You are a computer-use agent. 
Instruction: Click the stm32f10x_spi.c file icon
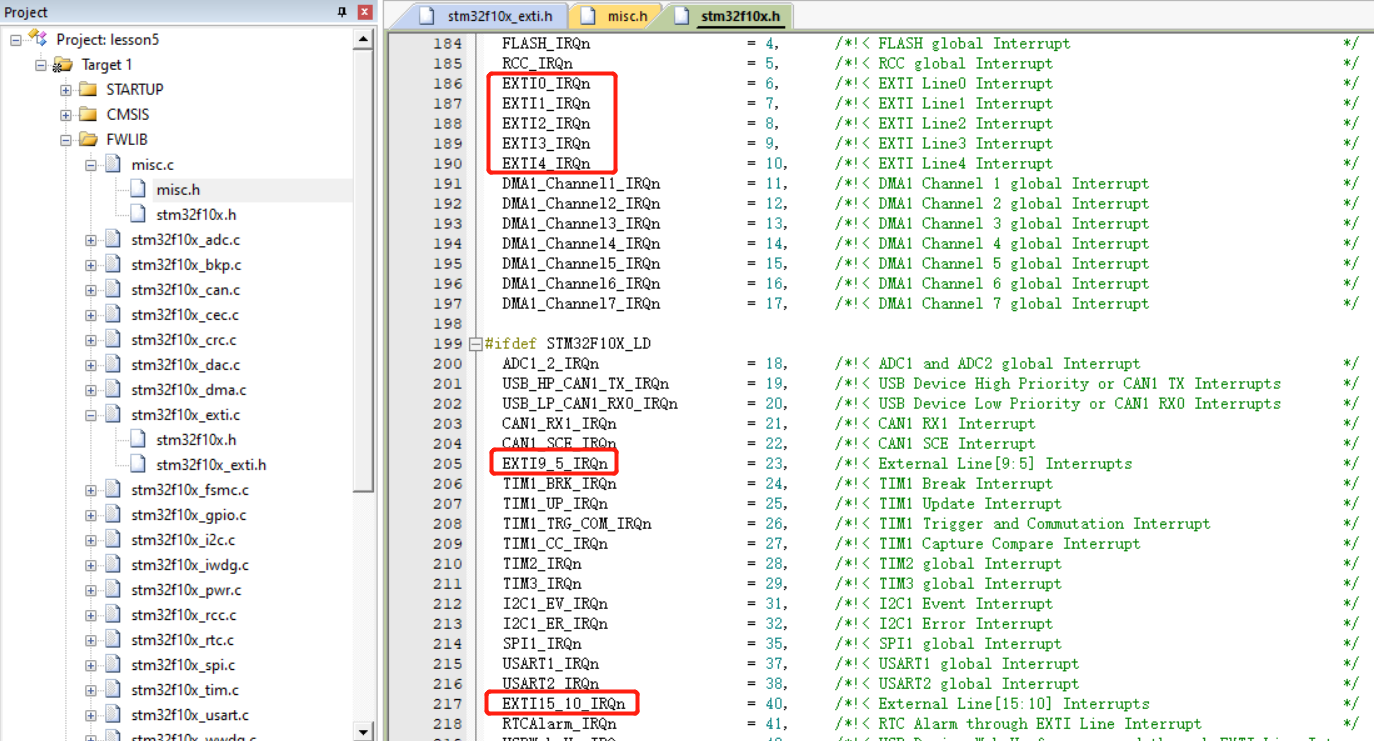113,665
